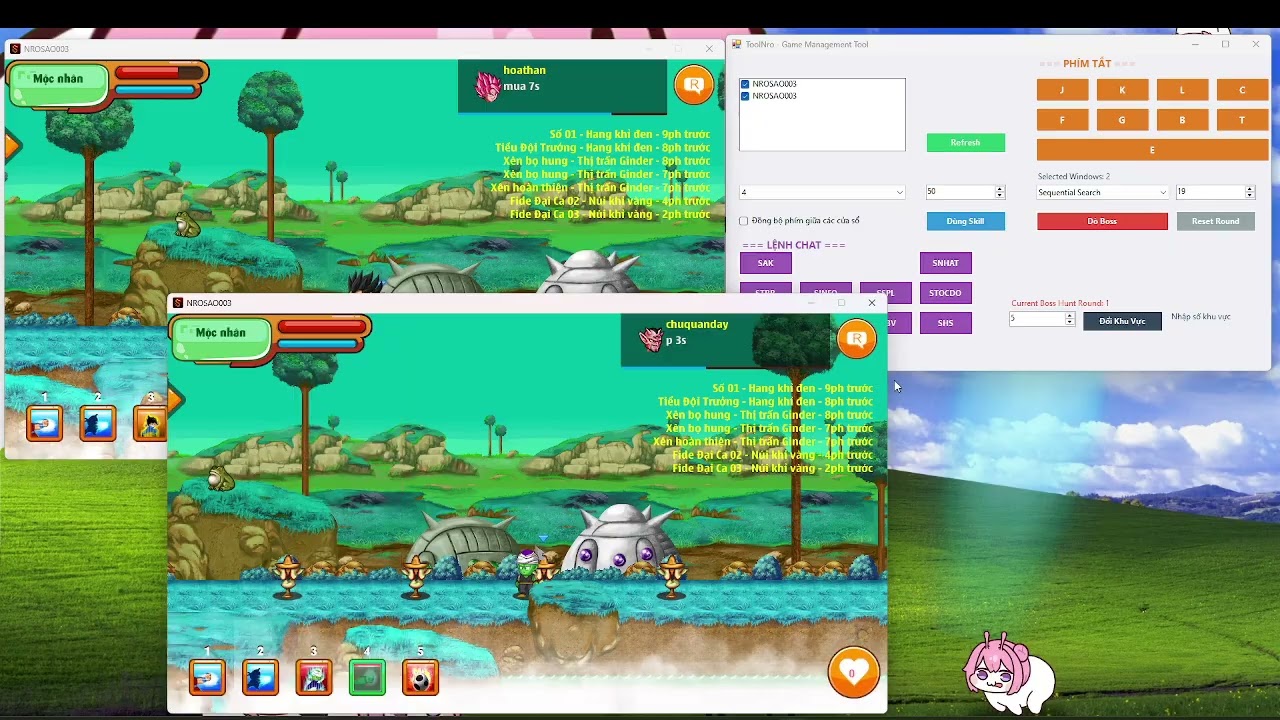Use skill 5 ball icon in front game
1280x720 pixels.
421,677
